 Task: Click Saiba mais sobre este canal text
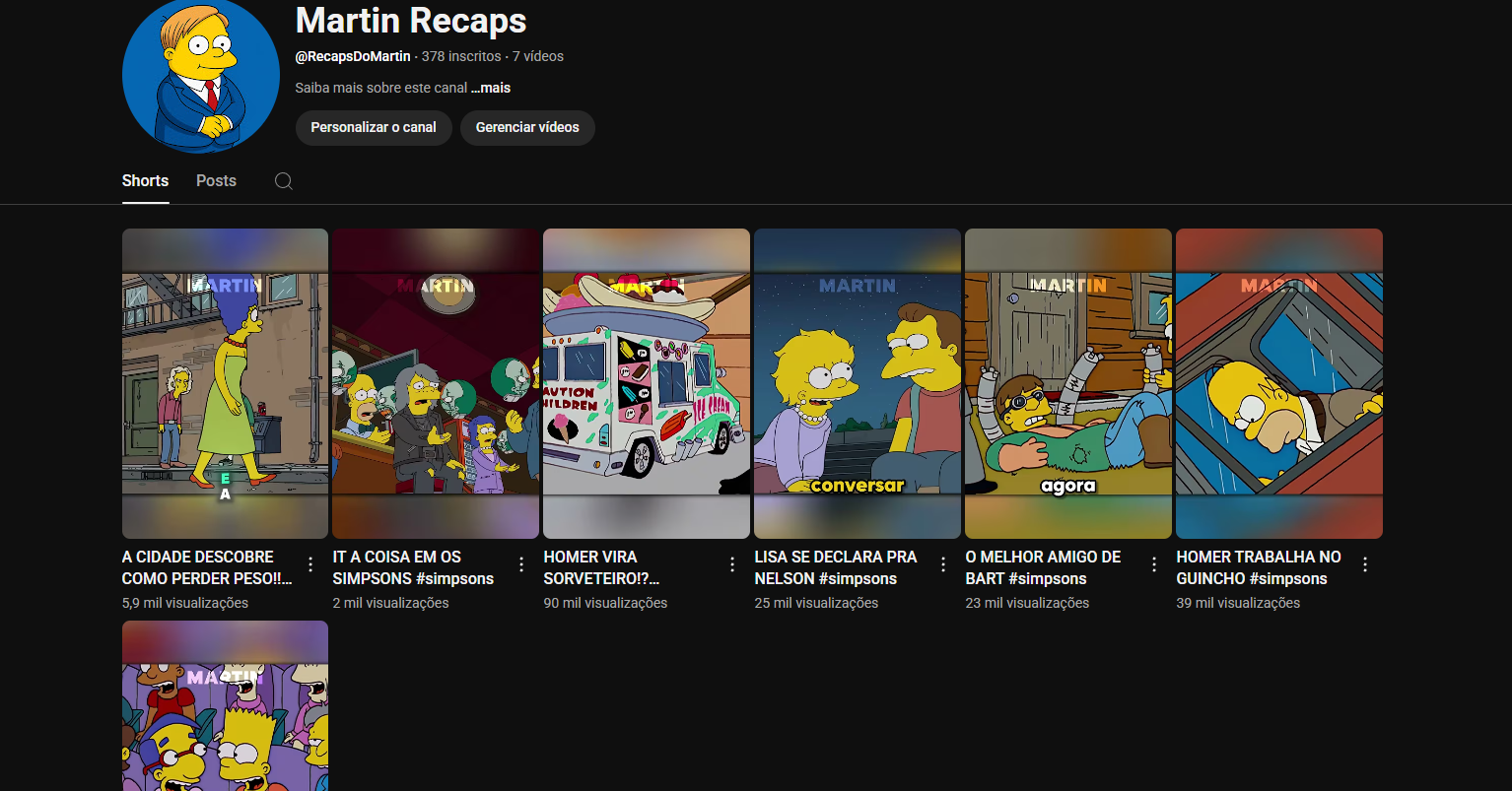coord(381,88)
